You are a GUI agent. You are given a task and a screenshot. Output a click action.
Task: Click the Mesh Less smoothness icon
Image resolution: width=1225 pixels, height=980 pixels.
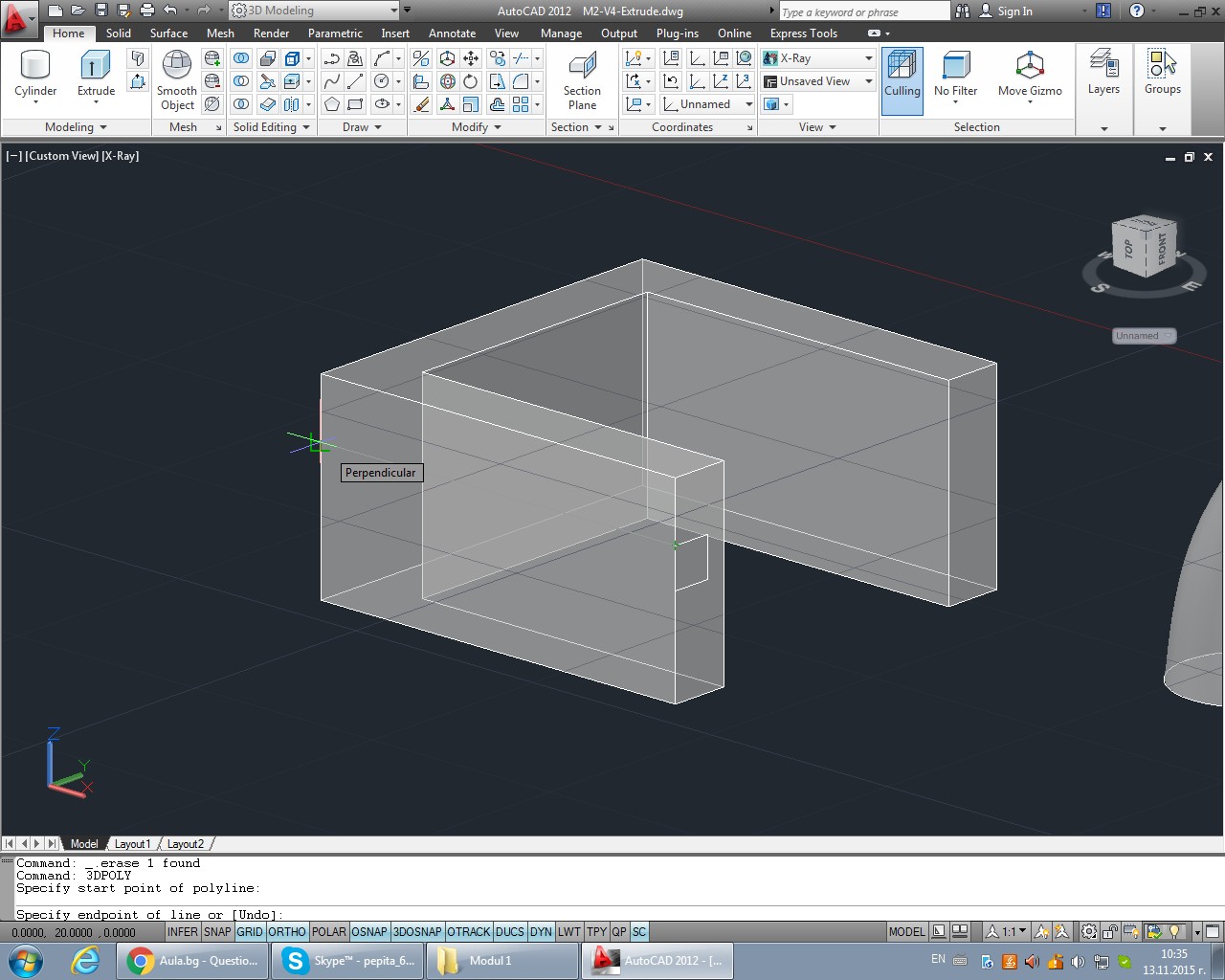click(x=212, y=81)
